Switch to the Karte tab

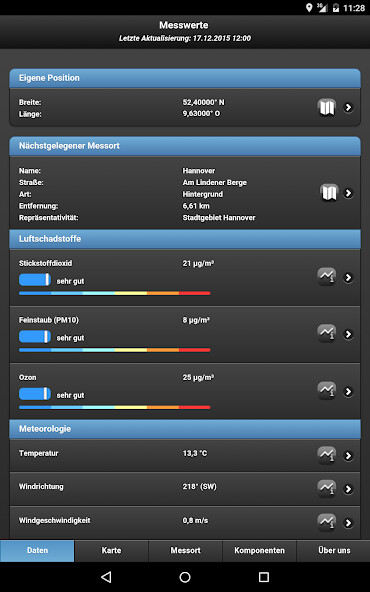click(x=111, y=550)
